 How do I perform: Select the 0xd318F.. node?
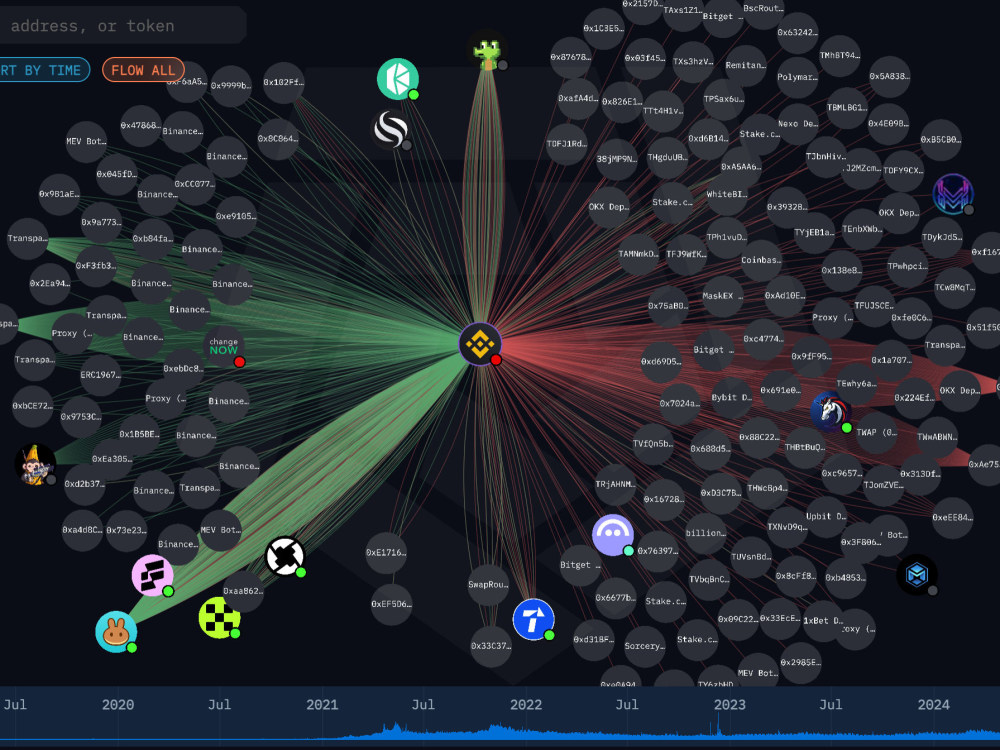click(x=594, y=640)
